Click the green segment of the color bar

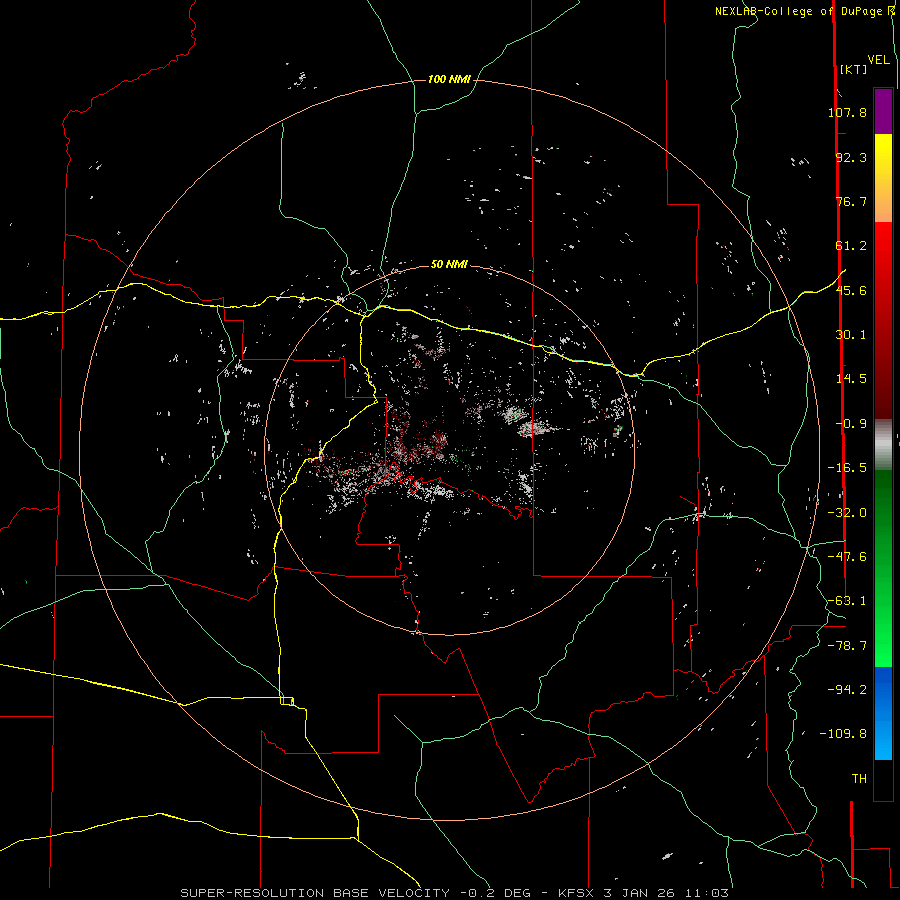coord(883,568)
